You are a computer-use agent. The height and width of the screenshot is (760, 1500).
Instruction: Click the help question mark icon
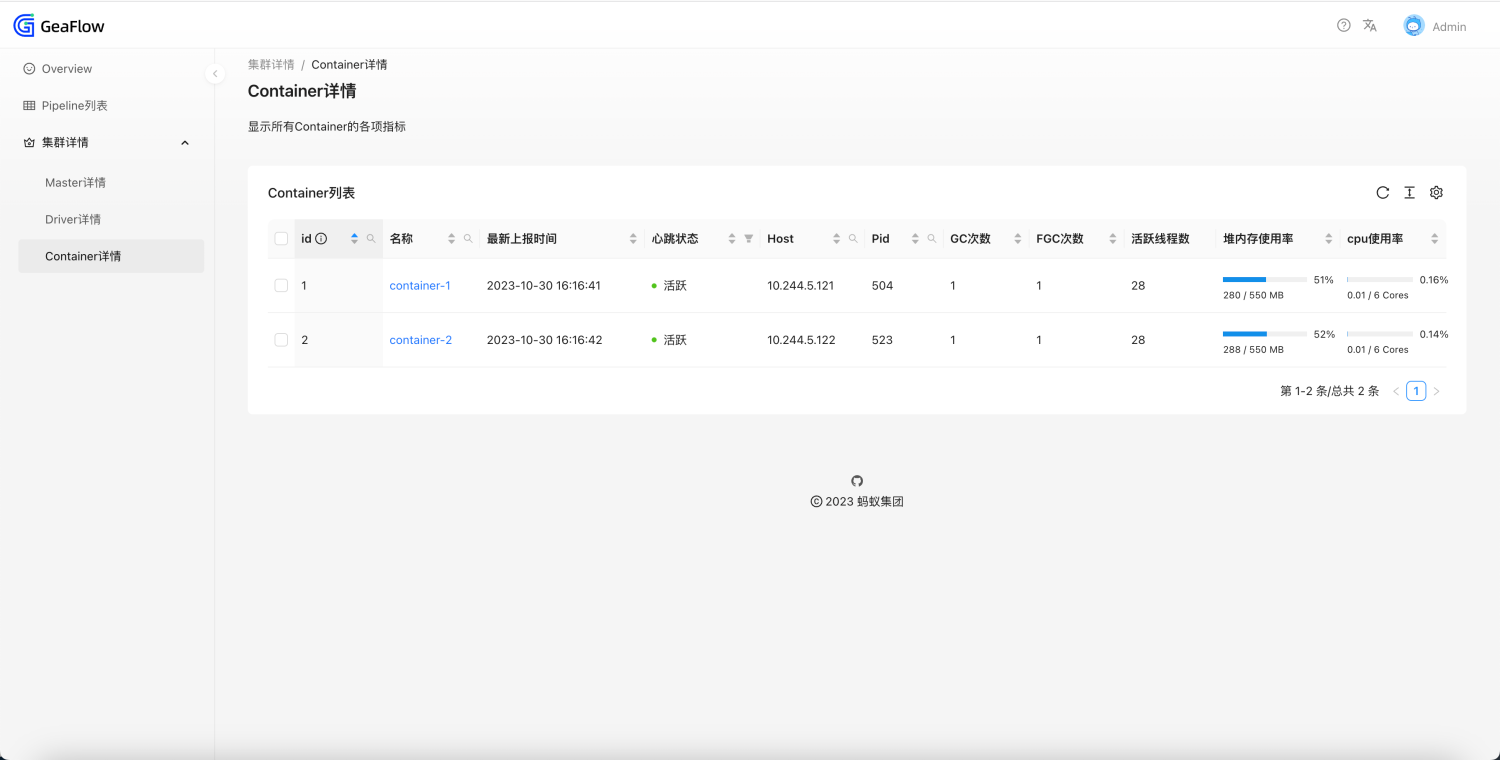(x=1343, y=26)
